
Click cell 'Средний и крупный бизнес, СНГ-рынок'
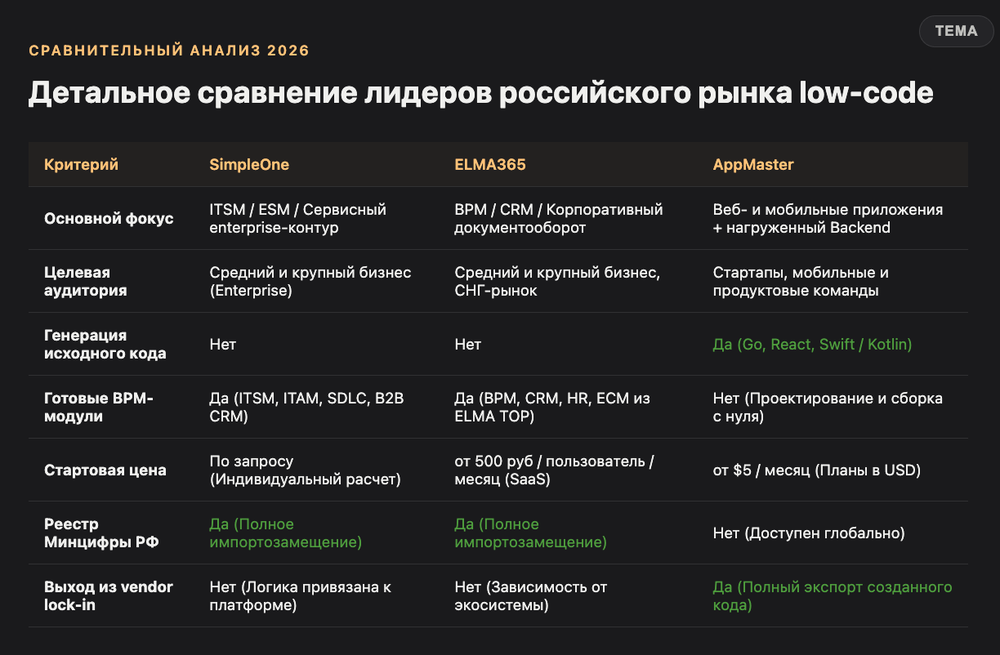pos(557,281)
